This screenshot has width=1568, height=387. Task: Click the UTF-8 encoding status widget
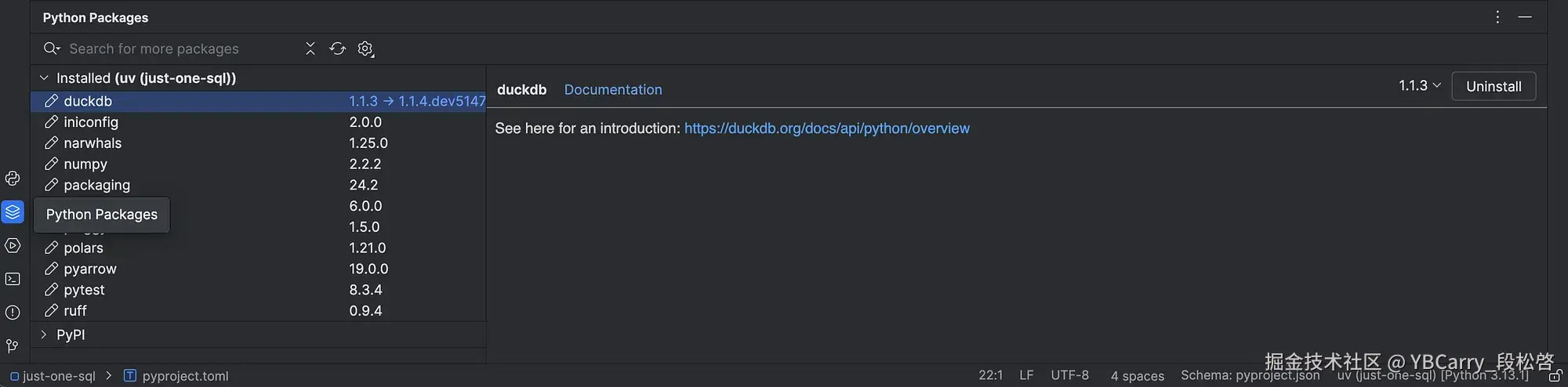tap(1069, 375)
